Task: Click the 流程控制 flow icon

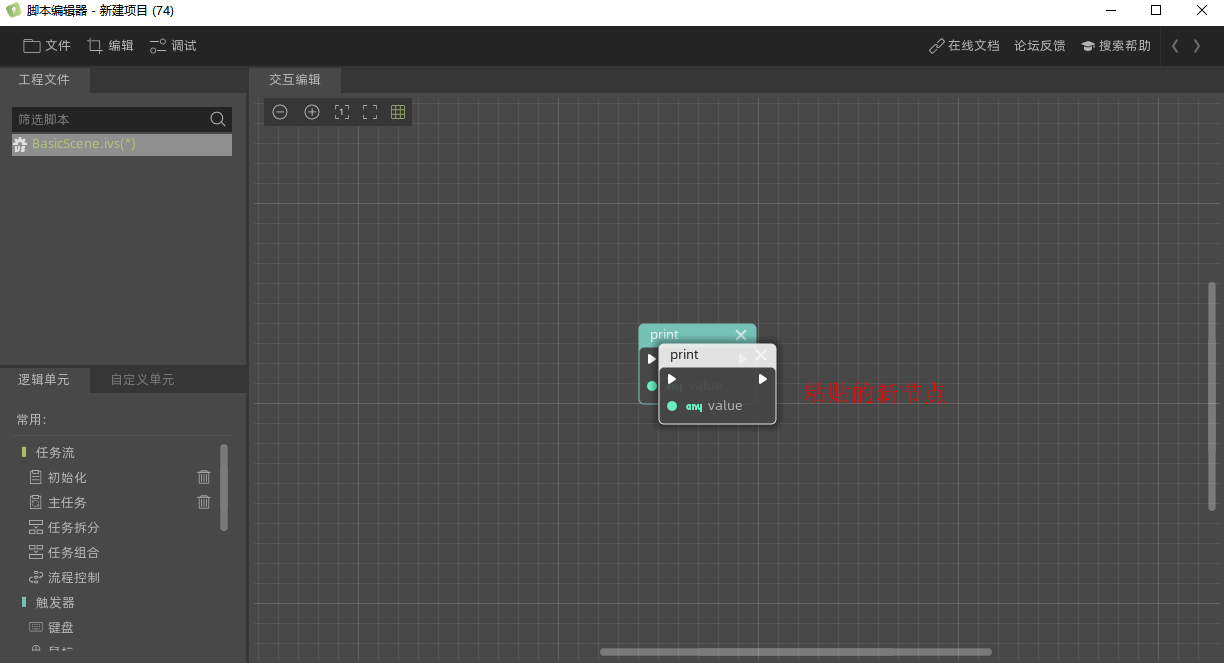Action: click(36, 578)
